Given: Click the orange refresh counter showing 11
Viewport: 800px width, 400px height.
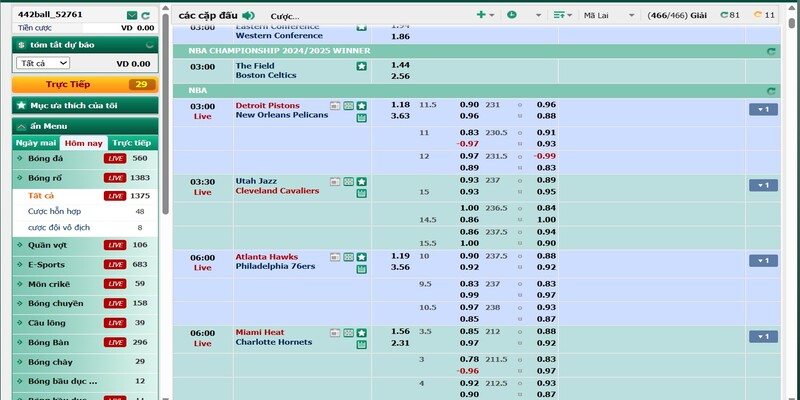Looking at the screenshot, I should (x=764, y=15).
